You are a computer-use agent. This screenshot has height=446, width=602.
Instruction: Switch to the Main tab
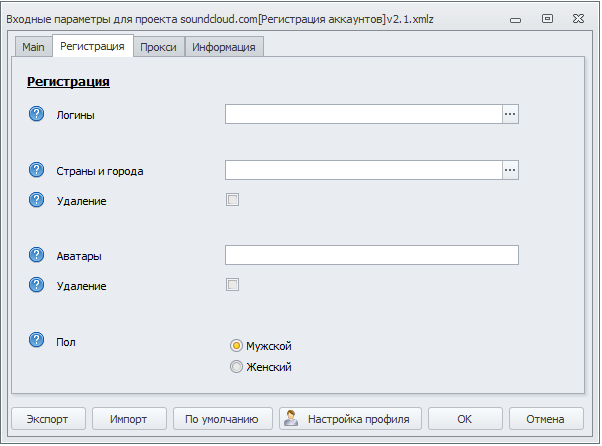[33, 47]
